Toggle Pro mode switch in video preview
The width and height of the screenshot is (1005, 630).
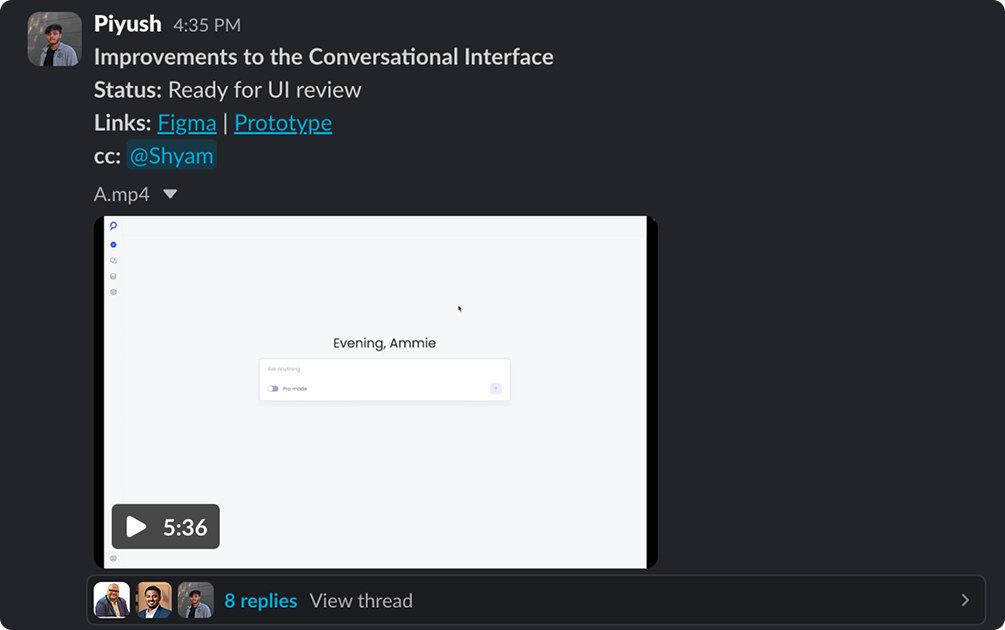click(x=273, y=388)
